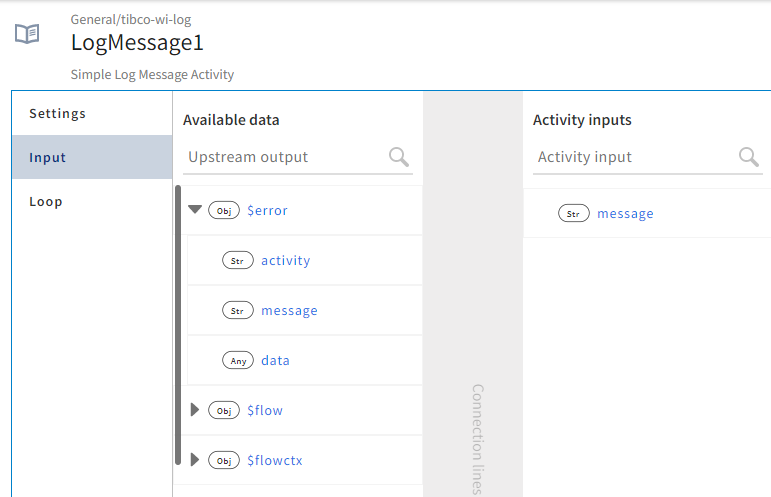The image size is (771, 497).
Task: Click the Upstream output search magnifier icon
Action: coord(399,156)
